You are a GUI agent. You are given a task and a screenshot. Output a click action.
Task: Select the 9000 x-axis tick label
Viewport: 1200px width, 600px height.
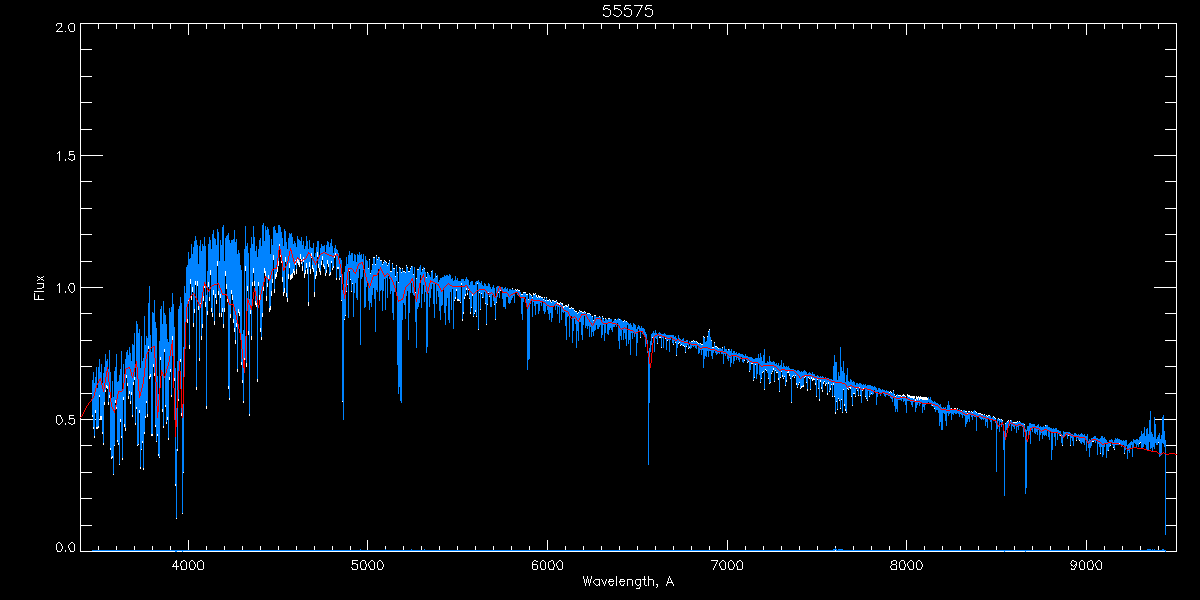pos(1087,563)
